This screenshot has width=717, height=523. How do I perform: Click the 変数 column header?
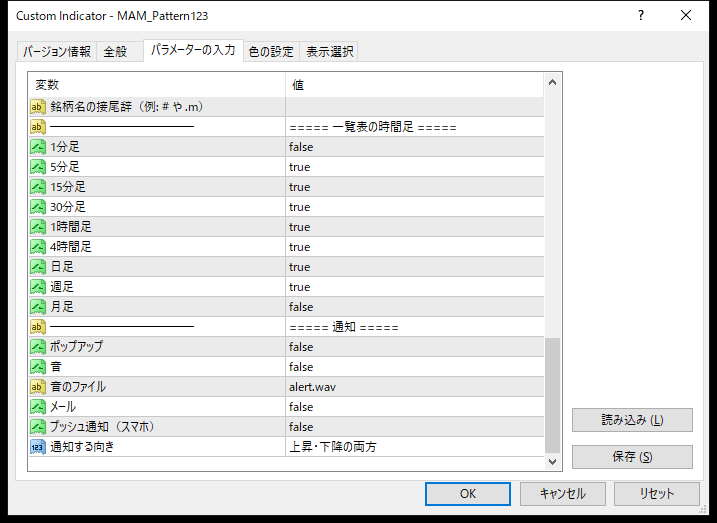(x=157, y=85)
